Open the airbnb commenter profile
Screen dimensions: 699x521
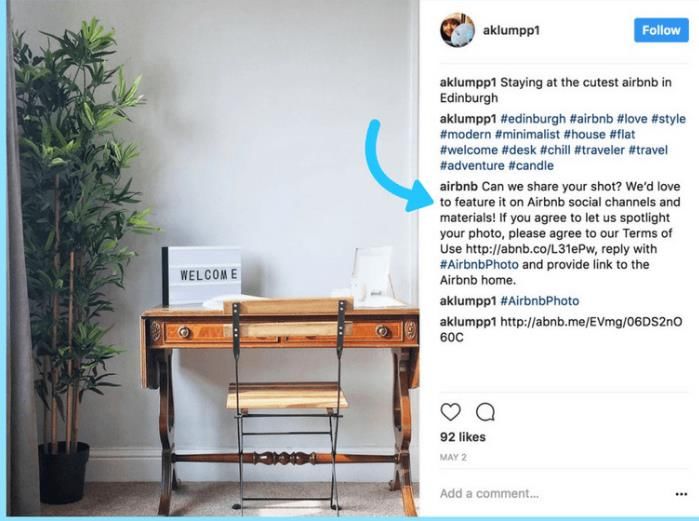[459, 187]
